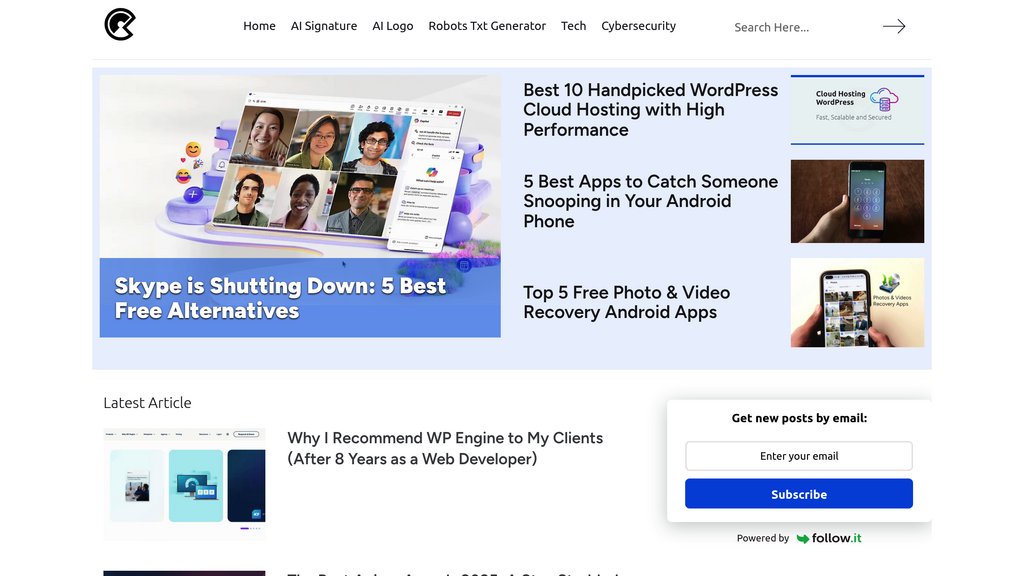Open the Home menu item
The image size is (1024, 576).
[259, 25]
